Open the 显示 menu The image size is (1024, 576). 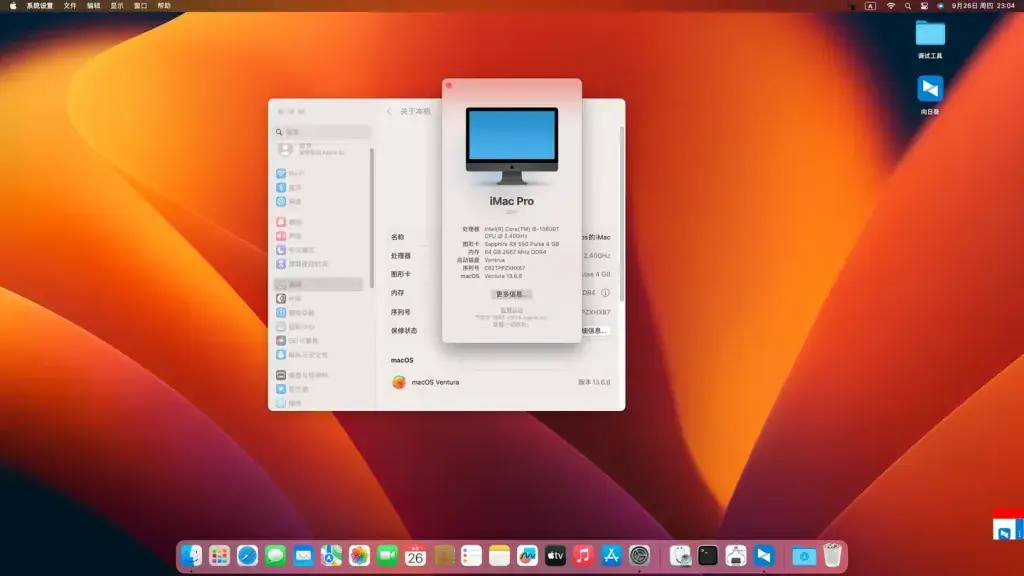pos(117,6)
